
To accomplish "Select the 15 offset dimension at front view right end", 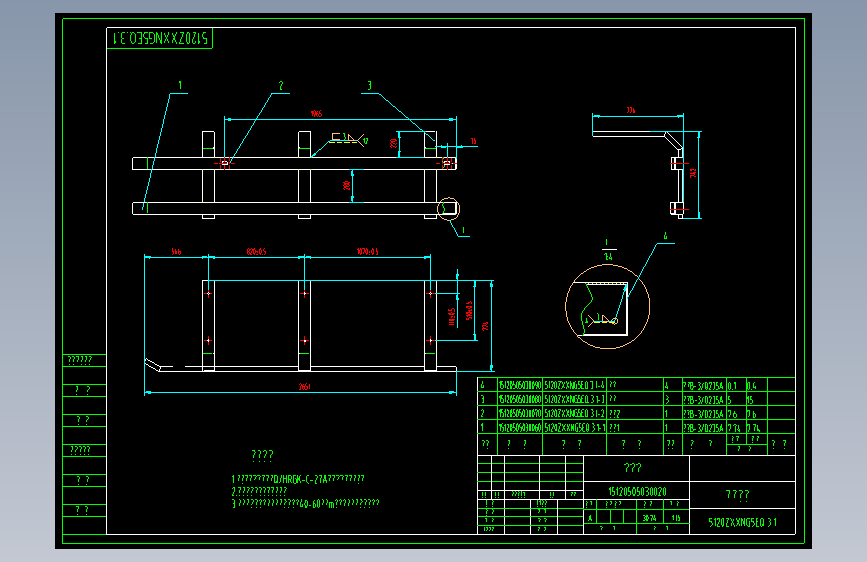I will click(x=473, y=141).
